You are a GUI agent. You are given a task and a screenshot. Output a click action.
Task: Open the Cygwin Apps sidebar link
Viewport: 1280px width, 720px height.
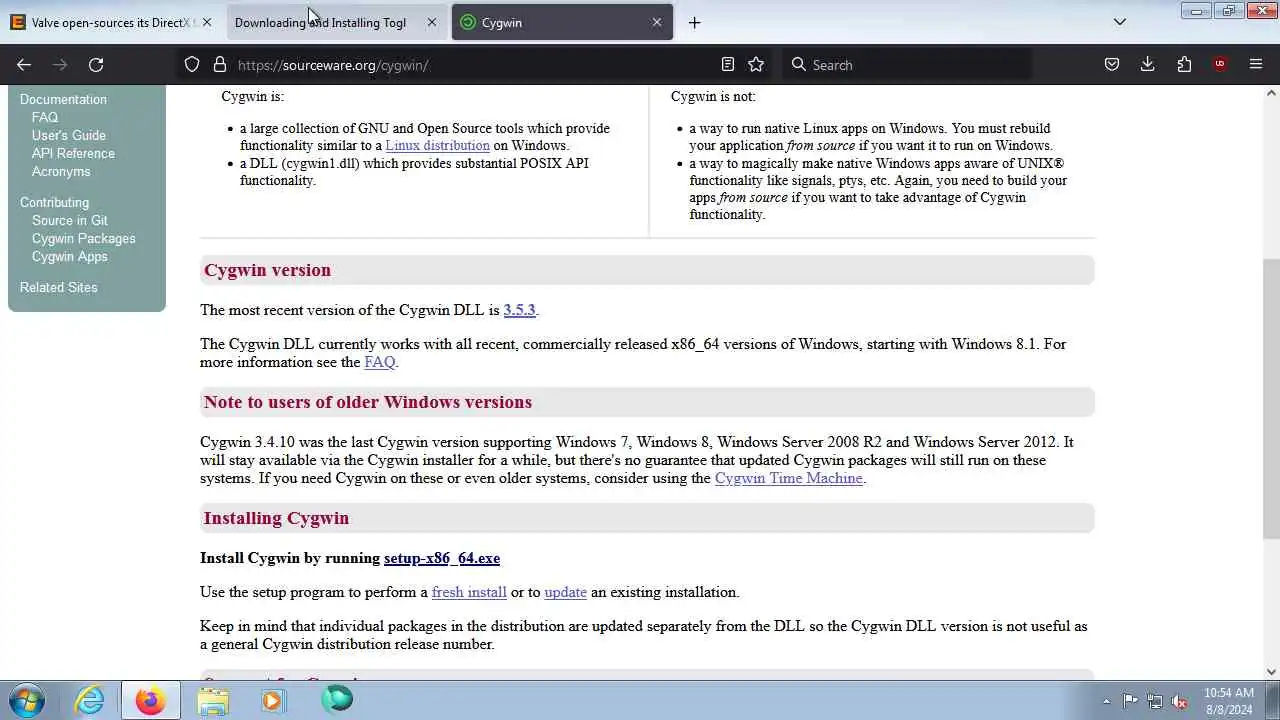pos(69,256)
